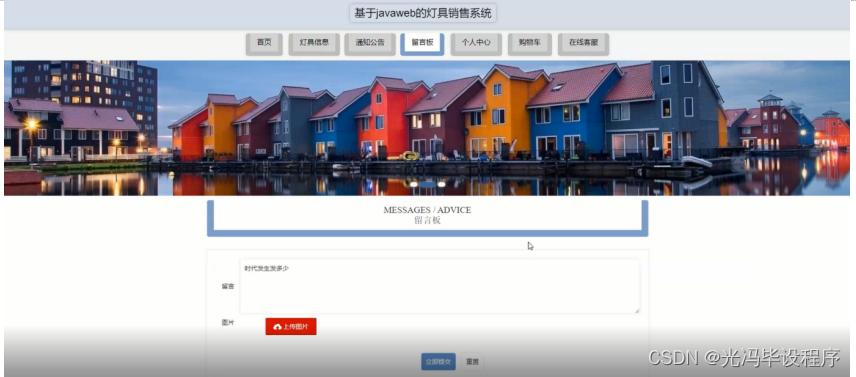This screenshot has height=377, width=856.
Task: Focus the 留言 message text area
Action: [439, 286]
